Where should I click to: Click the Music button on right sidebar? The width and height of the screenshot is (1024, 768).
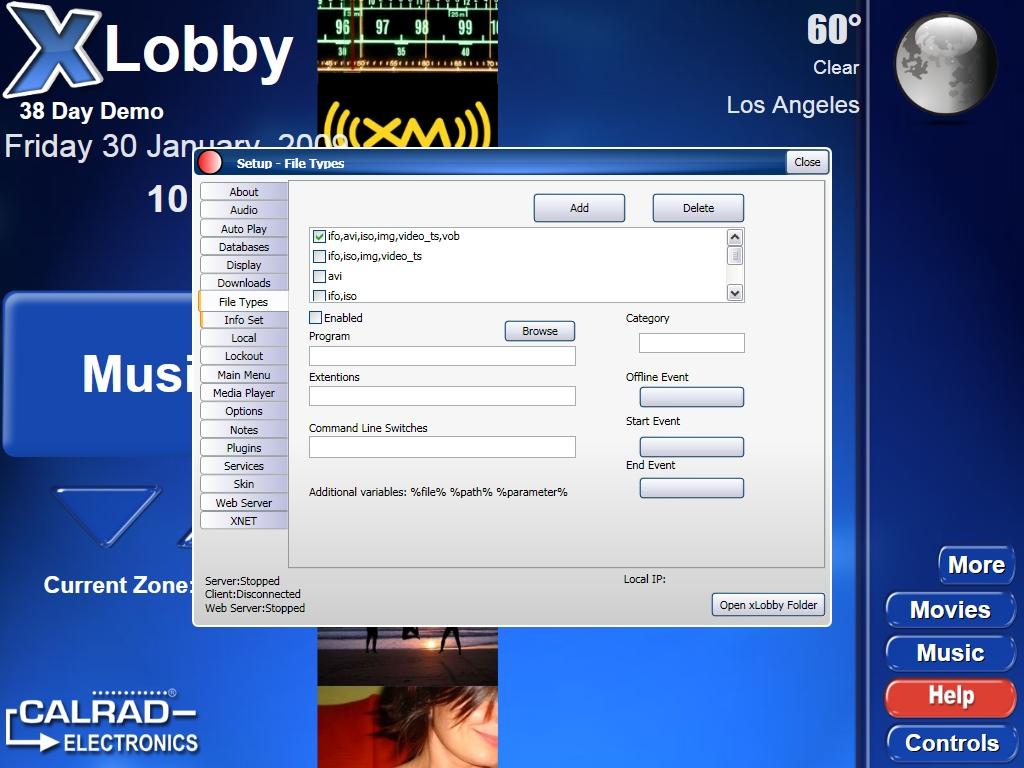click(x=950, y=653)
